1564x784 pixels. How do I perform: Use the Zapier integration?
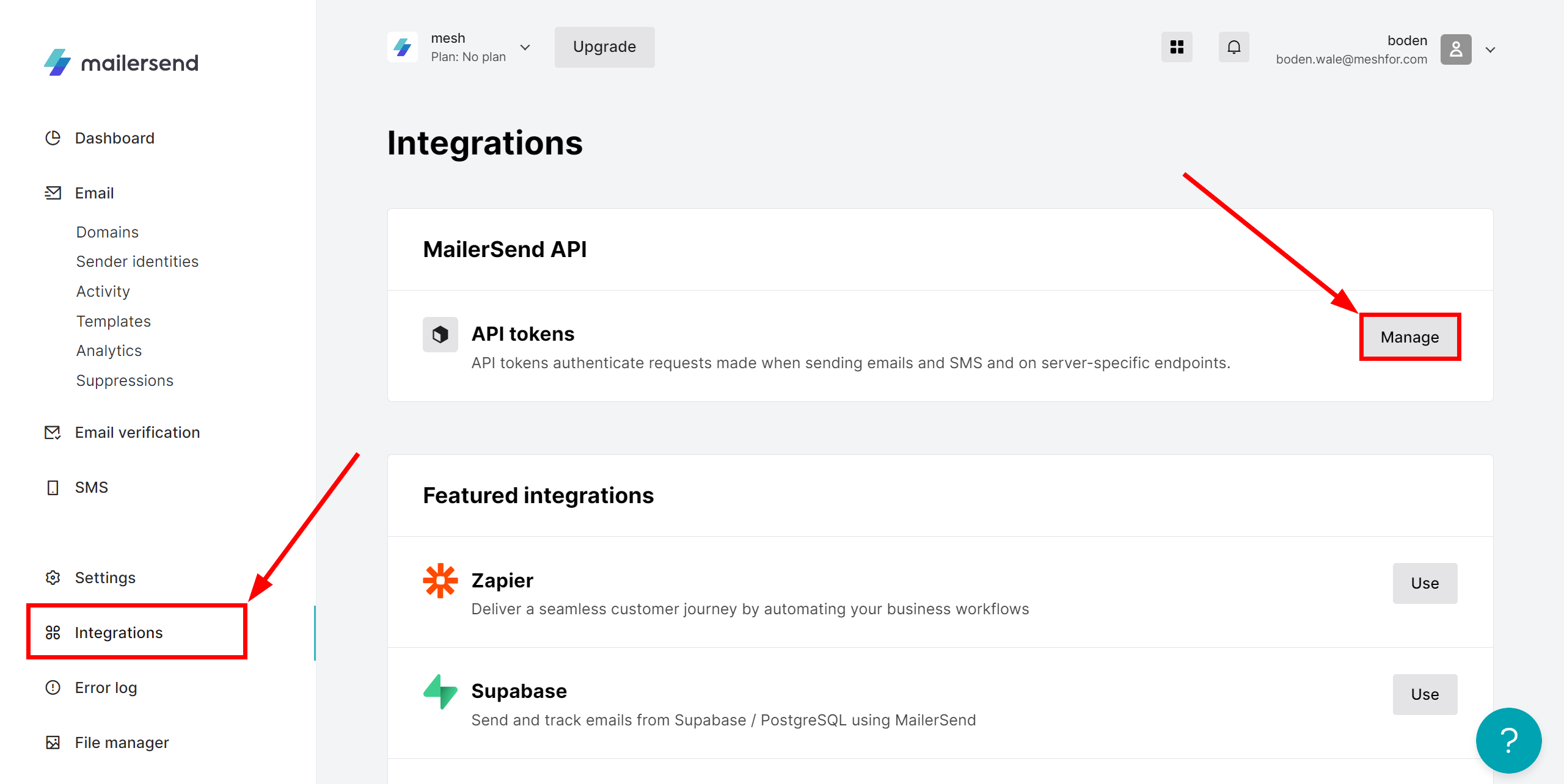tap(1425, 583)
